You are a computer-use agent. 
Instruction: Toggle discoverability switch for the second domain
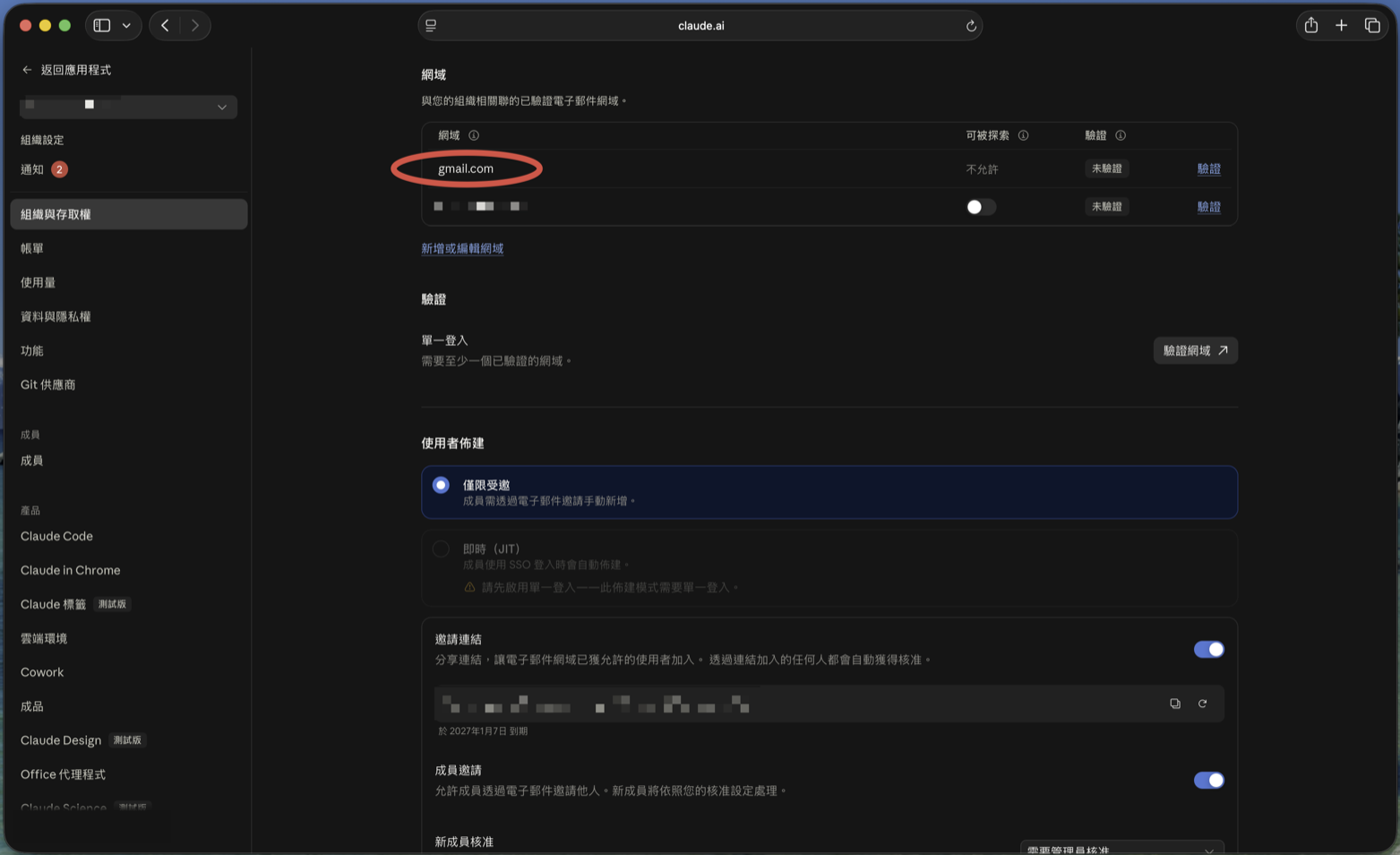coord(981,207)
